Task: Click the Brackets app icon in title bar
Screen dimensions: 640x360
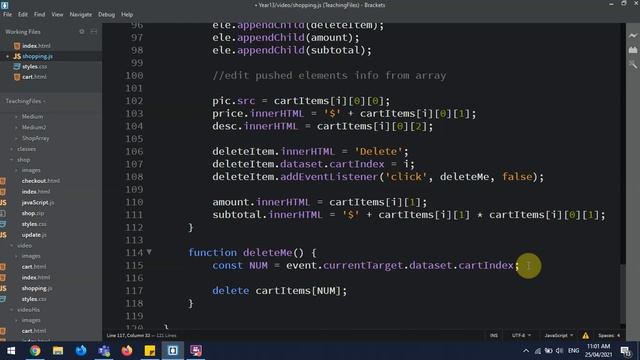Action: 4,5
